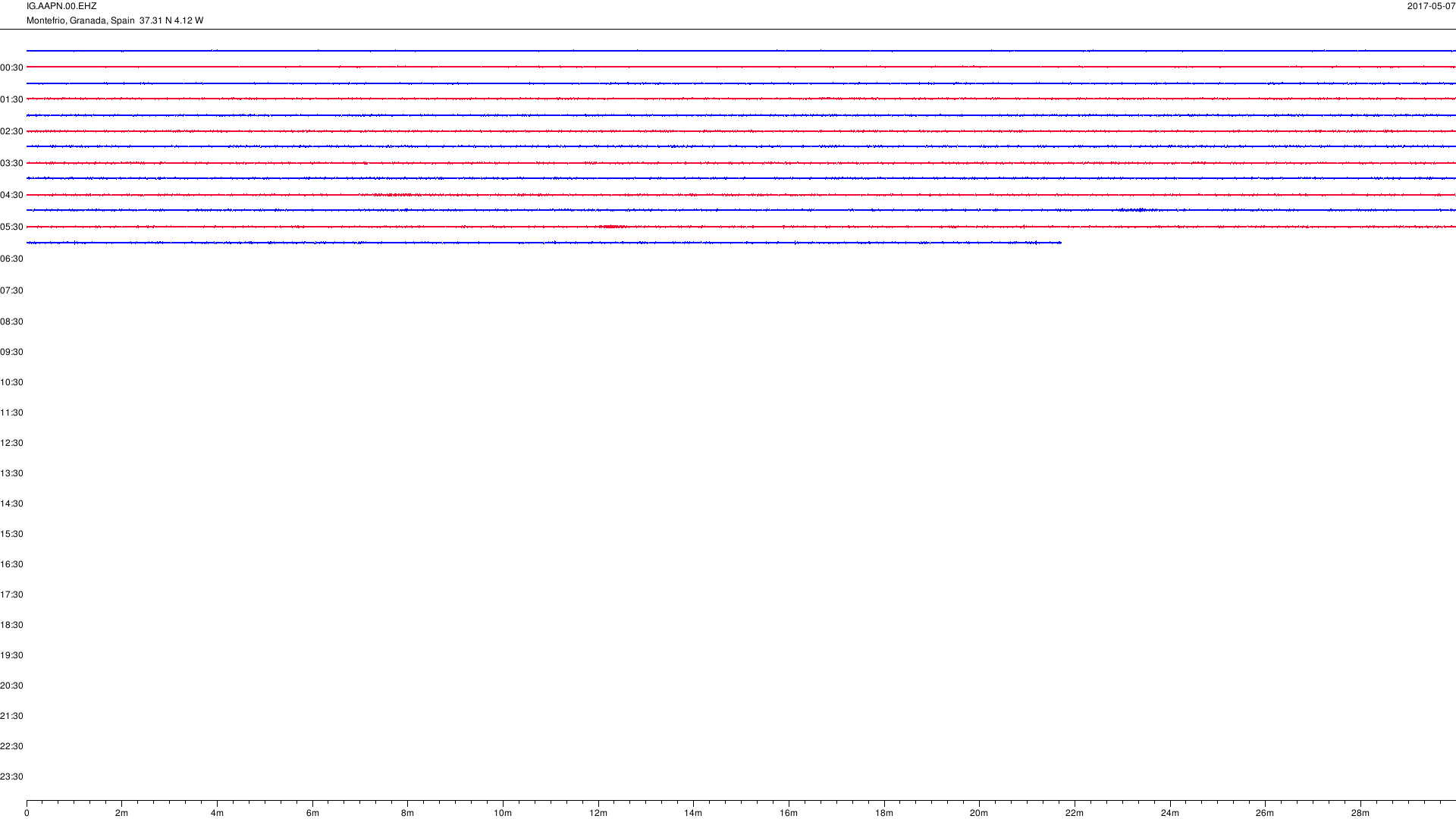Click the 21:30 time label
1456x819 pixels.
(11, 716)
